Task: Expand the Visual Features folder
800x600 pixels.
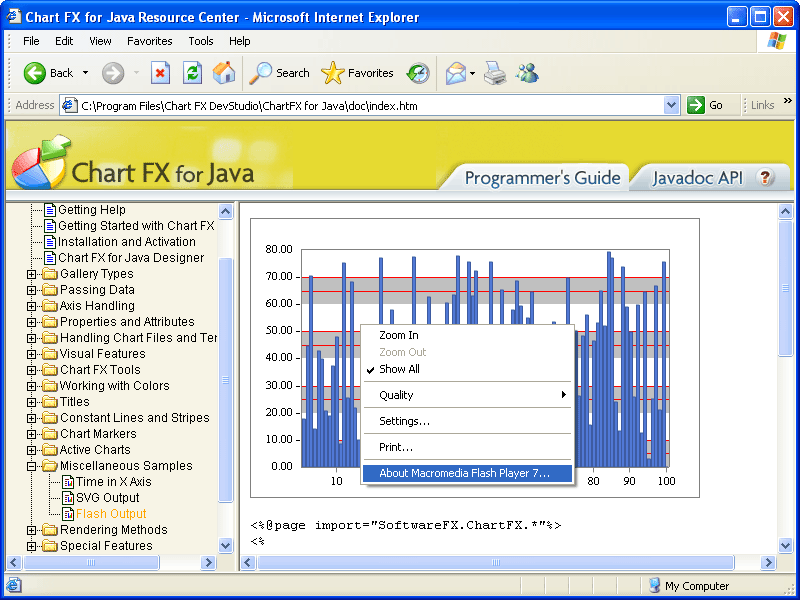Action: (32, 355)
